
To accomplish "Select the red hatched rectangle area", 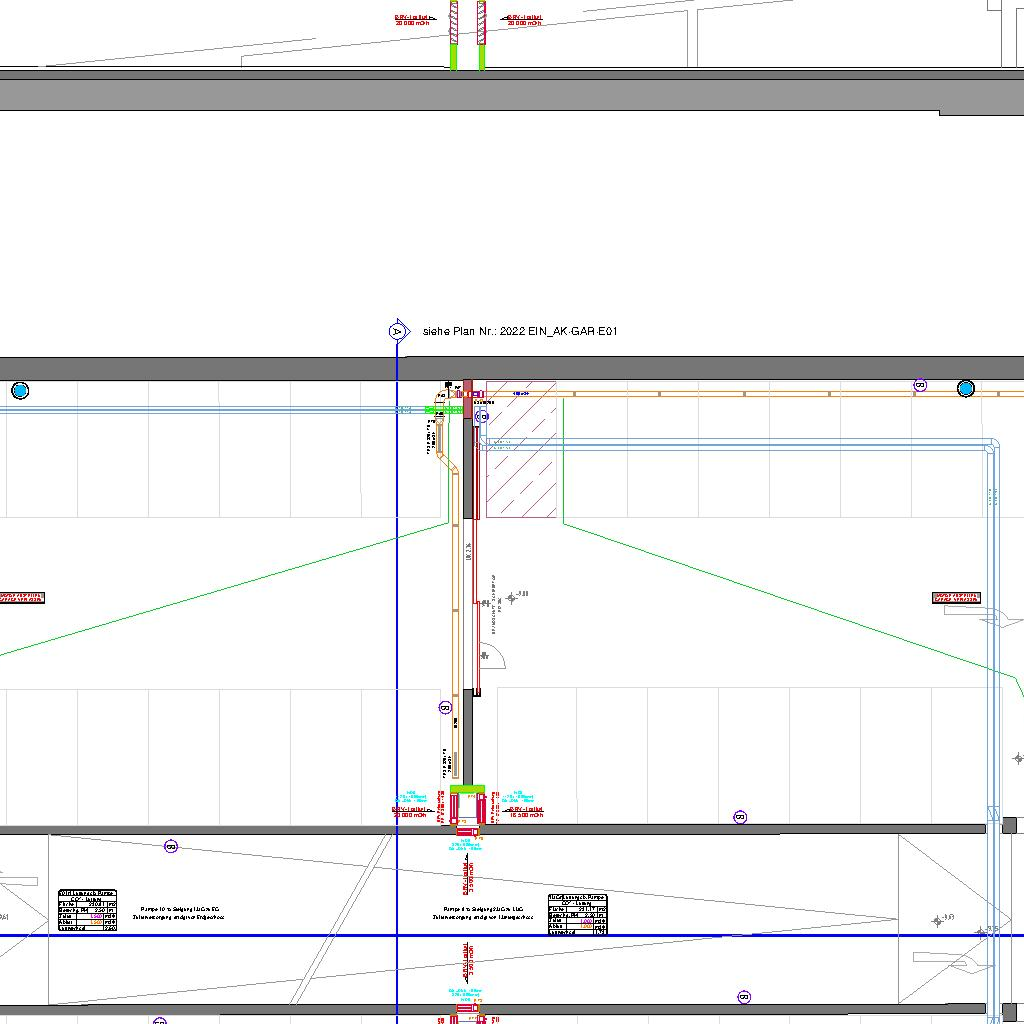I will coord(521,450).
